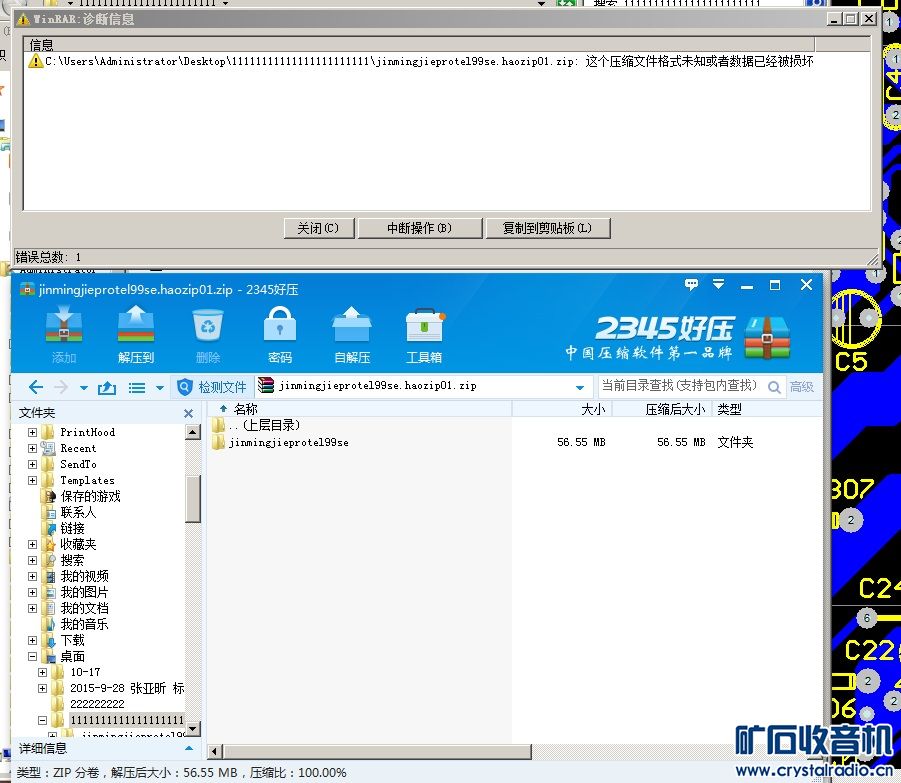Open the navigation history dropdown arrow

(x=84, y=388)
